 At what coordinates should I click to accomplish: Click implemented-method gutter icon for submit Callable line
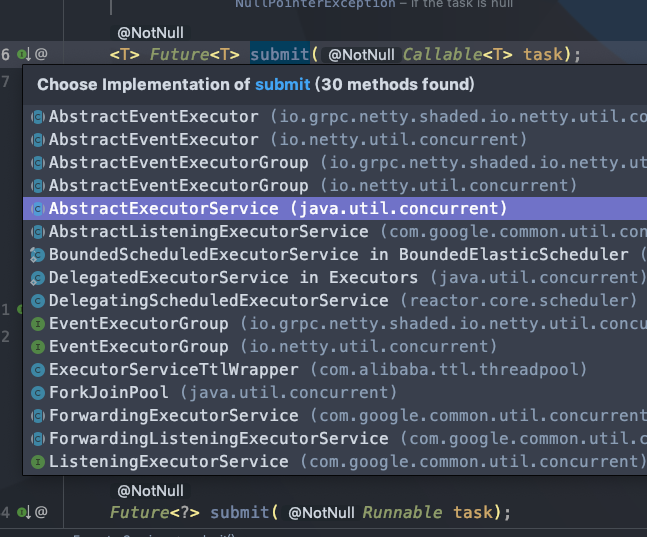point(24,54)
